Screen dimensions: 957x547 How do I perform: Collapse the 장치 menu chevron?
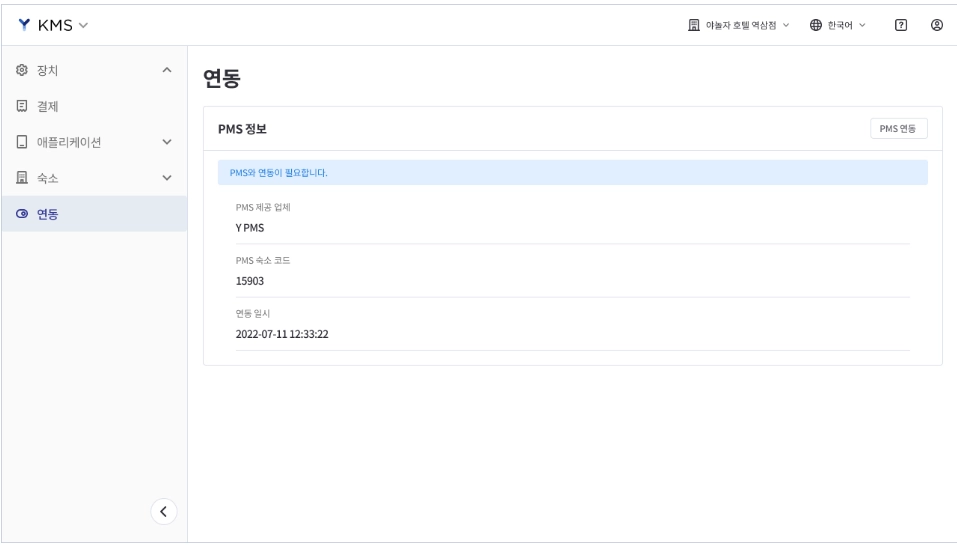coord(167,70)
